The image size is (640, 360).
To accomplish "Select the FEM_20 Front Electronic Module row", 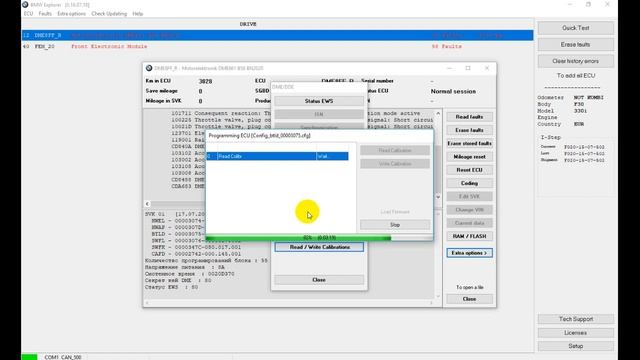I will (277, 47).
